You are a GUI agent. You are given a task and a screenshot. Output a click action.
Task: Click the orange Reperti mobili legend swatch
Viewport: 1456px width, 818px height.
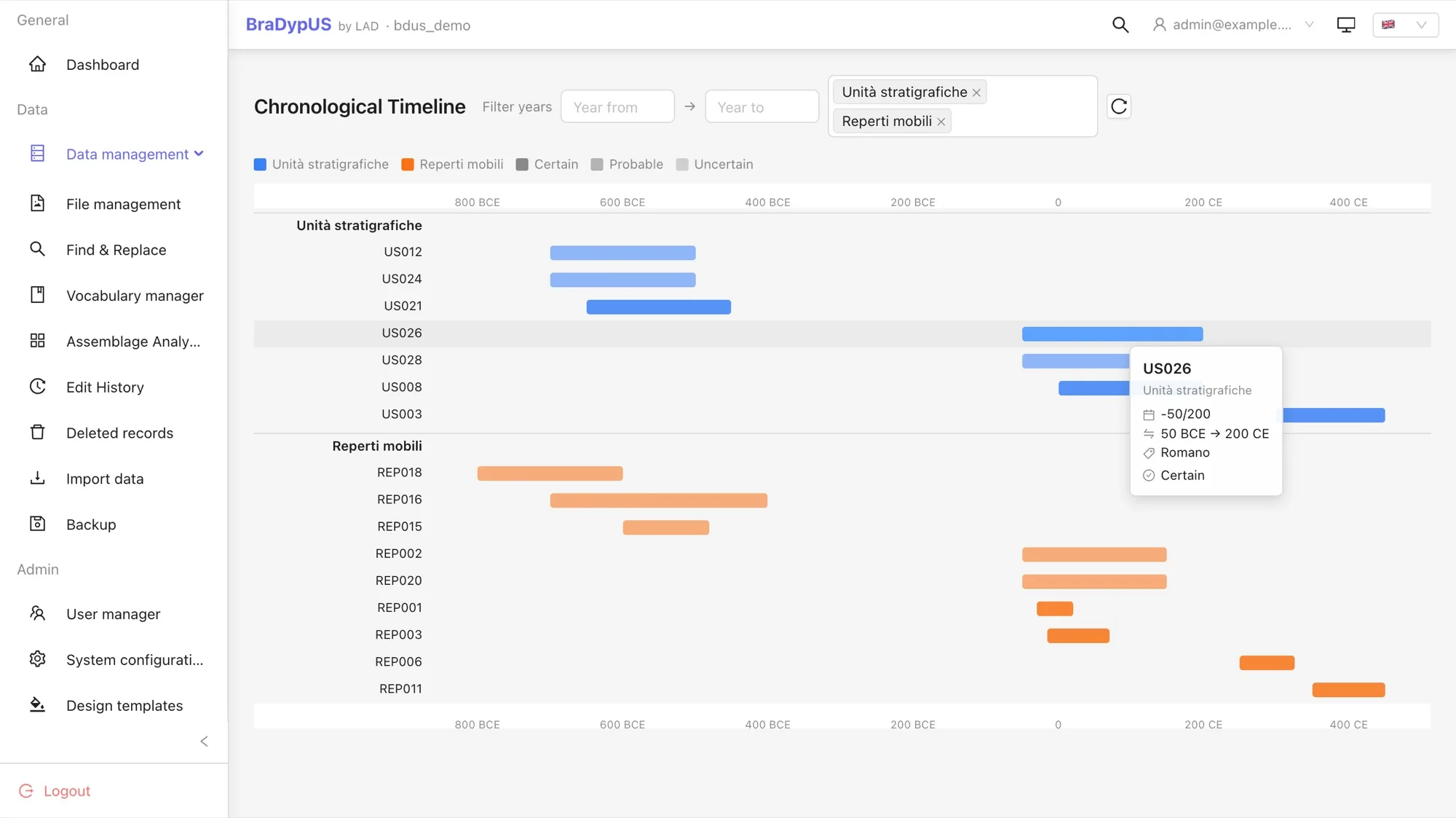point(408,165)
